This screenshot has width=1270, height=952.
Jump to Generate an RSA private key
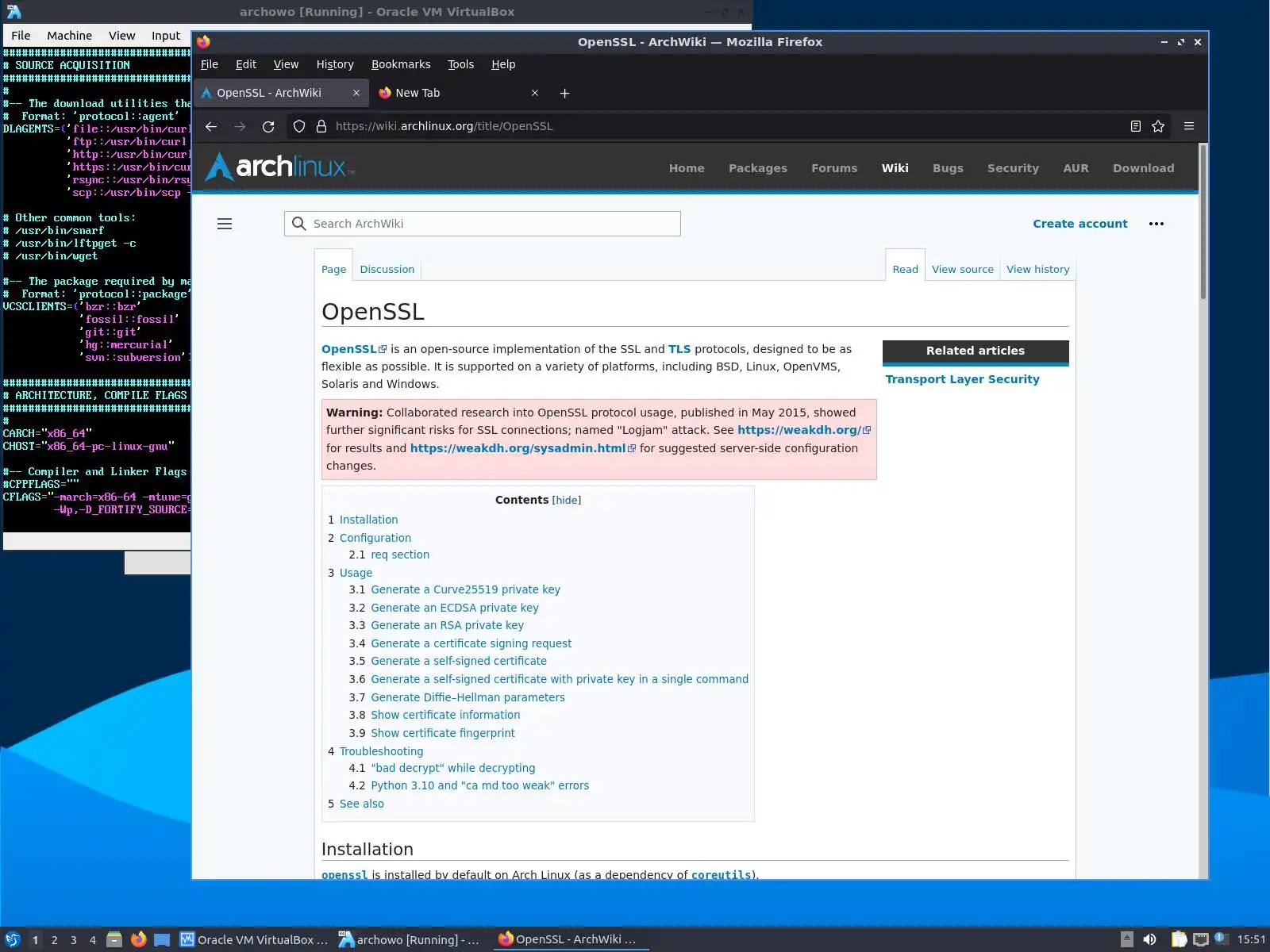tap(447, 625)
